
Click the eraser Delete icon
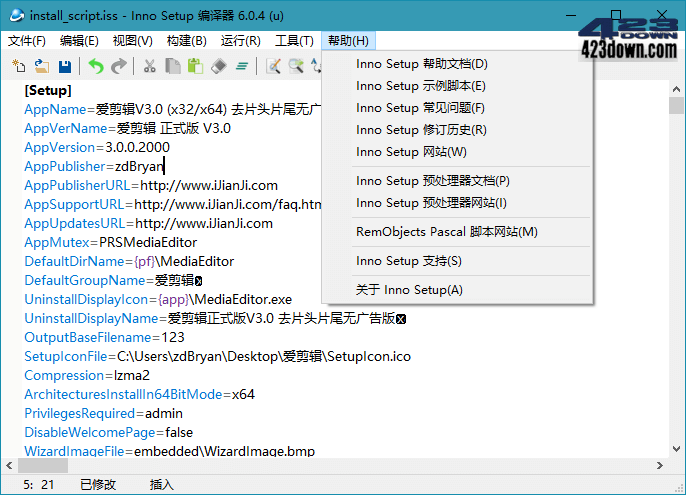coord(219,66)
